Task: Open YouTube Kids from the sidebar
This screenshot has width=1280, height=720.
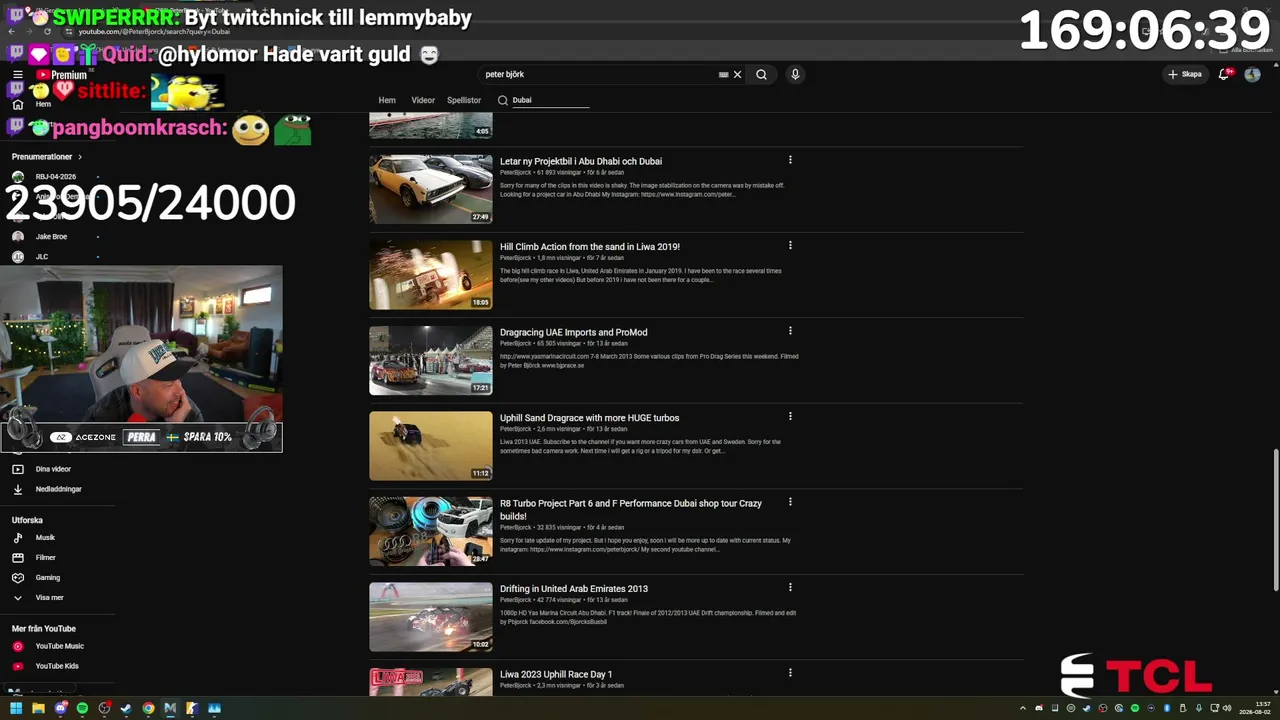Action: [56, 666]
